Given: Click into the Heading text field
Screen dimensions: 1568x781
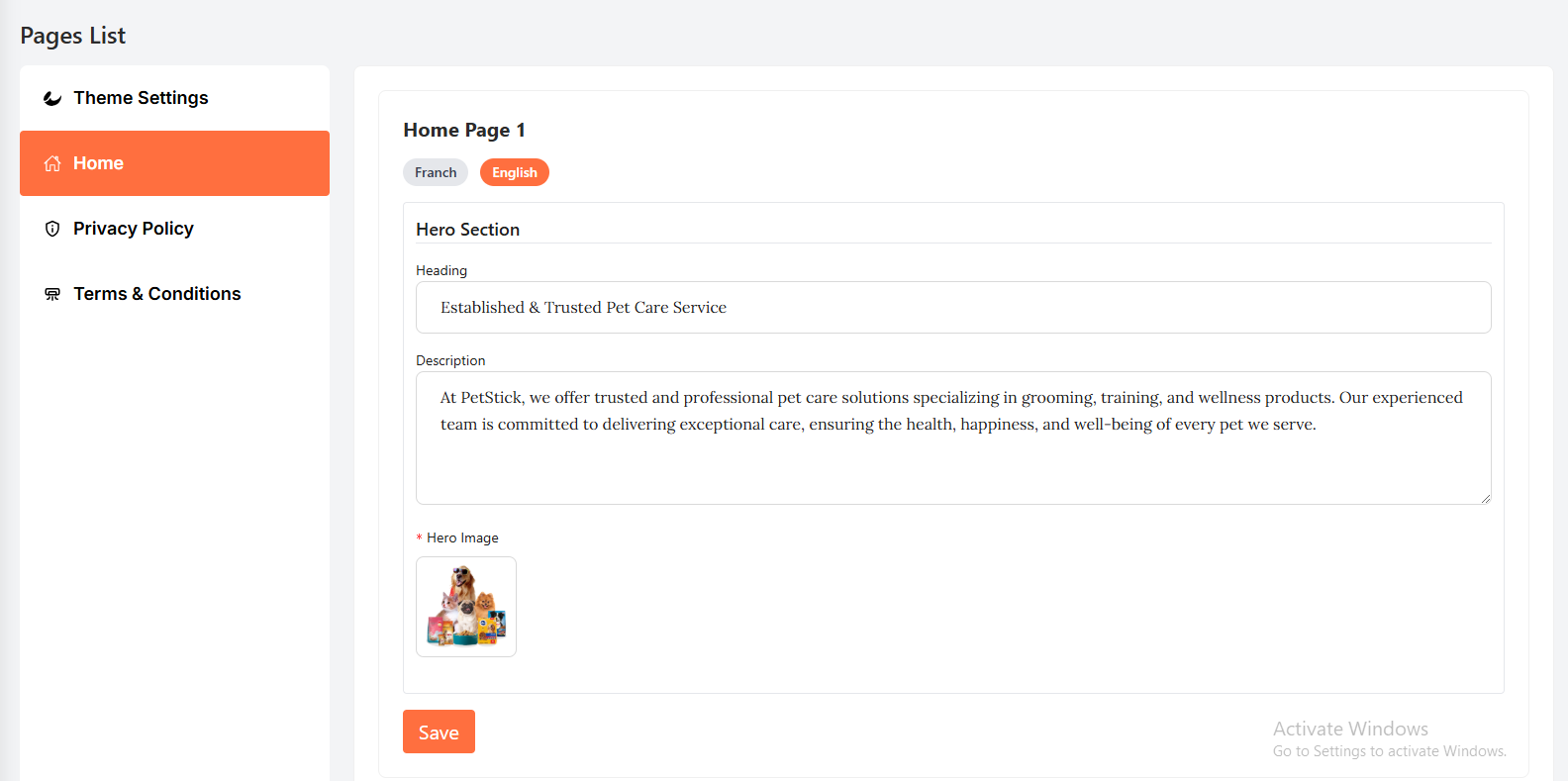Looking at the screenshot, I should pyautogui.click(x=952, y=308).
